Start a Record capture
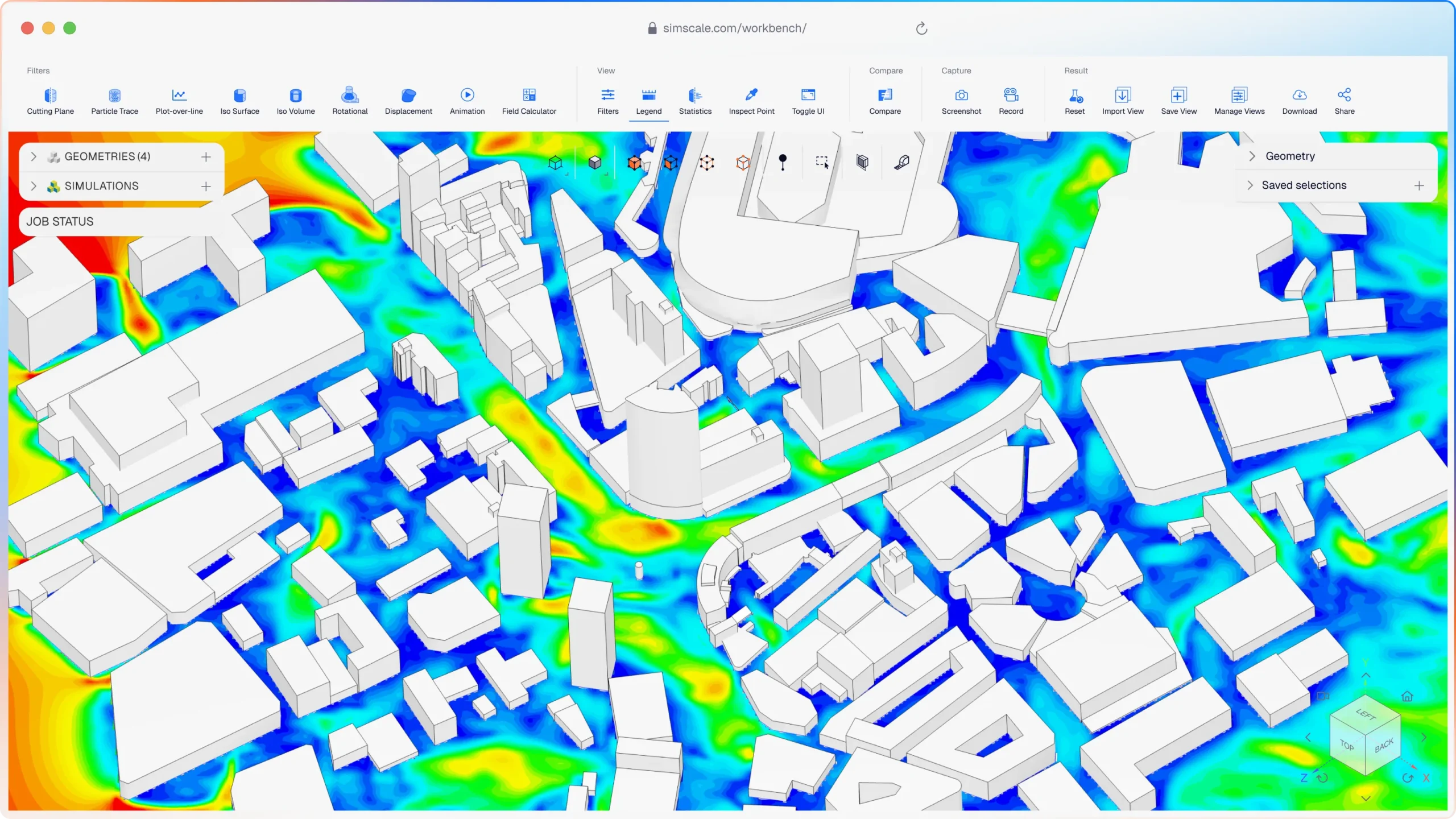The height and width of the screenshot is (819, 1456). click(1011, 101)
